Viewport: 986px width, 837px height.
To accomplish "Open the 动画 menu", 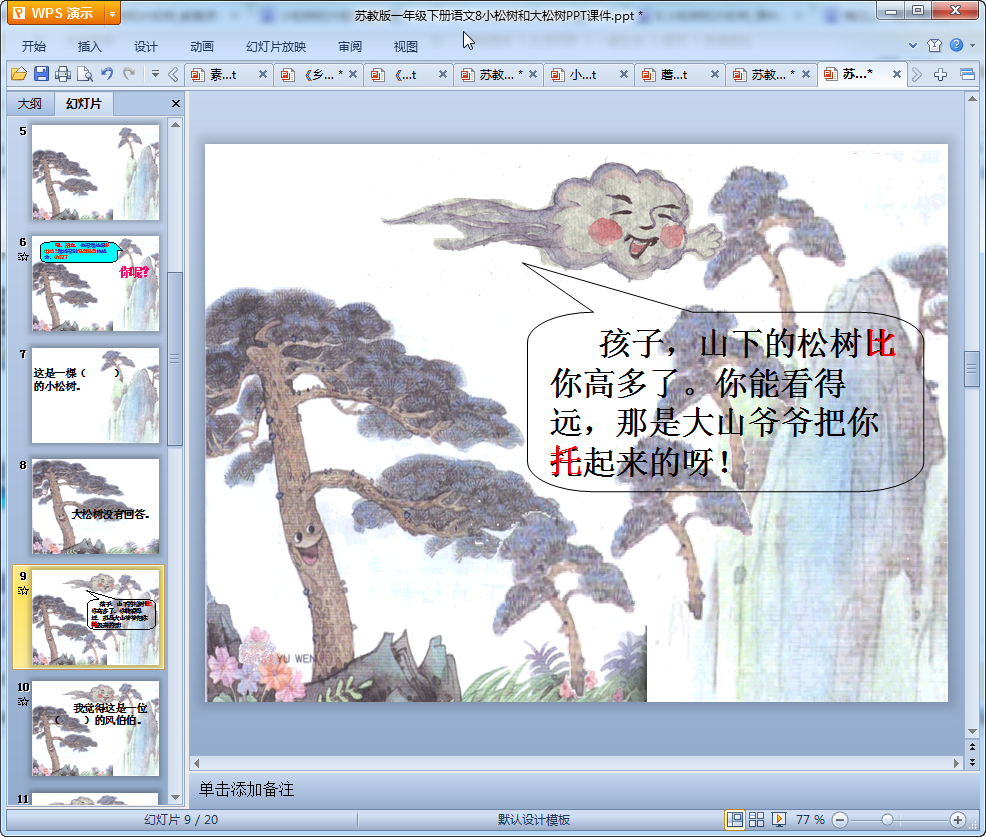I will 202,47.
